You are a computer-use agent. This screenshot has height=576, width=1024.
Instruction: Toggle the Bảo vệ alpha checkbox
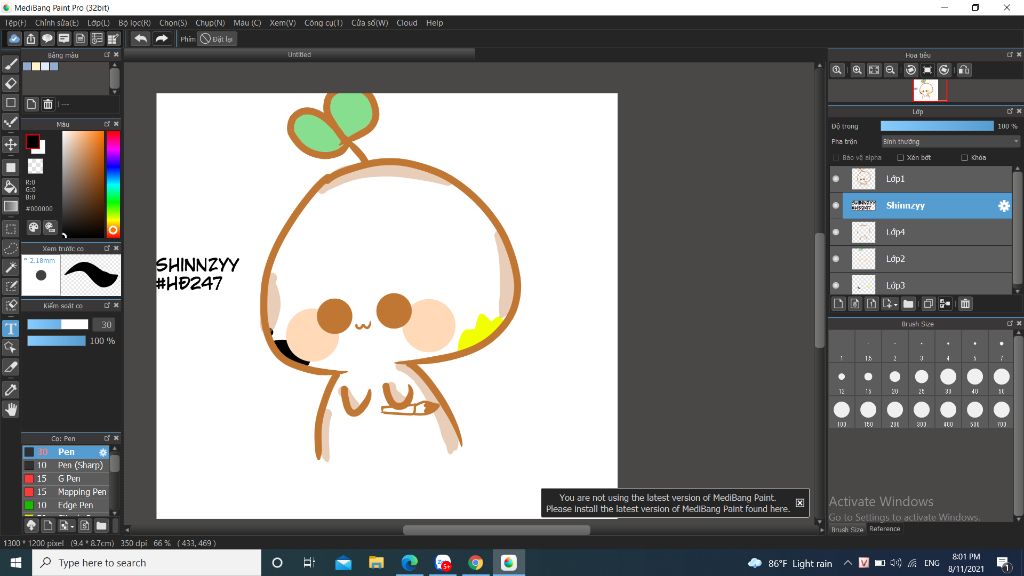point(836,157)
